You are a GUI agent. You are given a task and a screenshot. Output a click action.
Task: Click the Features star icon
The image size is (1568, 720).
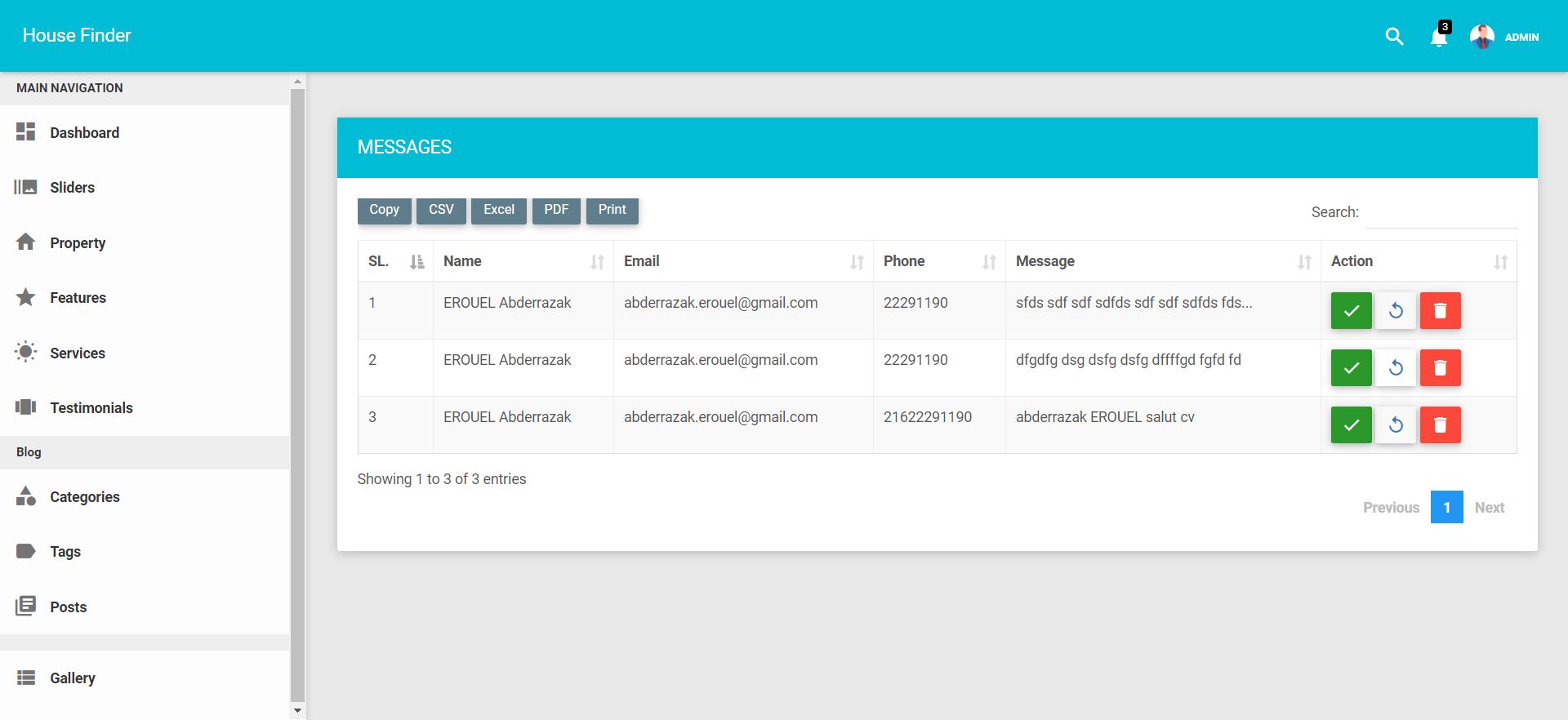point(26,297)
